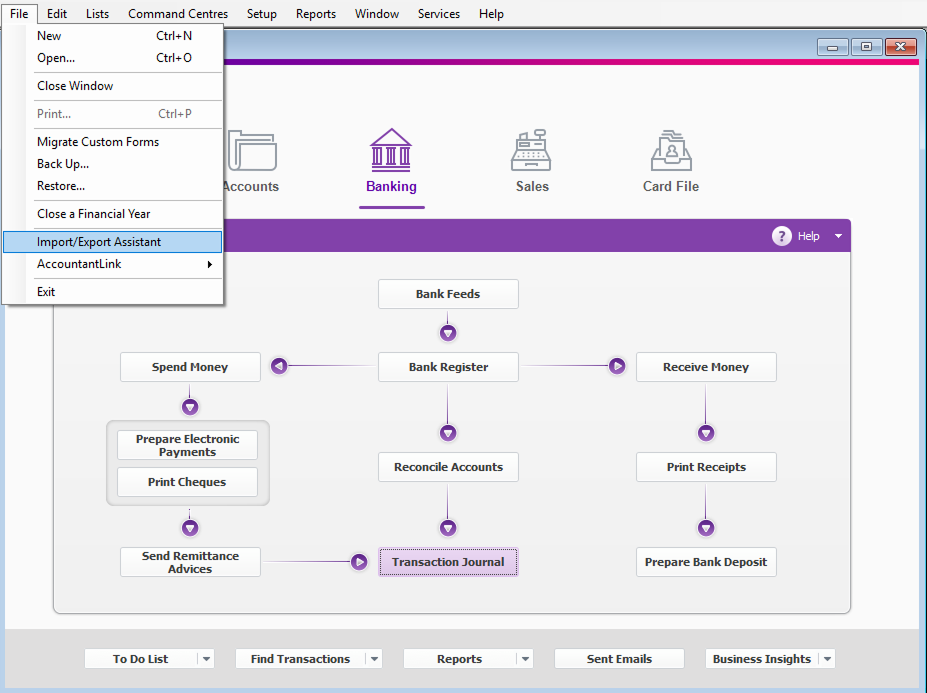Click the Sent Emails button
927x693 pixels.
[x=619, y=659]
